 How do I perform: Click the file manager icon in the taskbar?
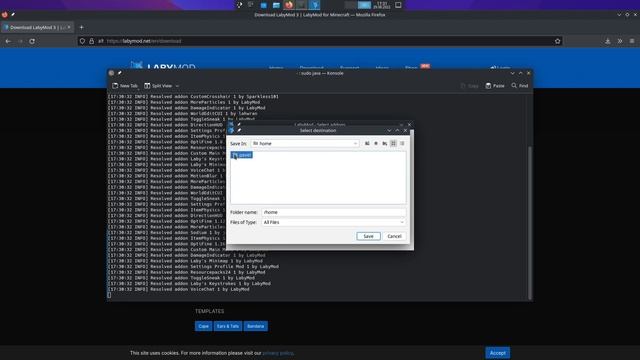pos(276,5)
